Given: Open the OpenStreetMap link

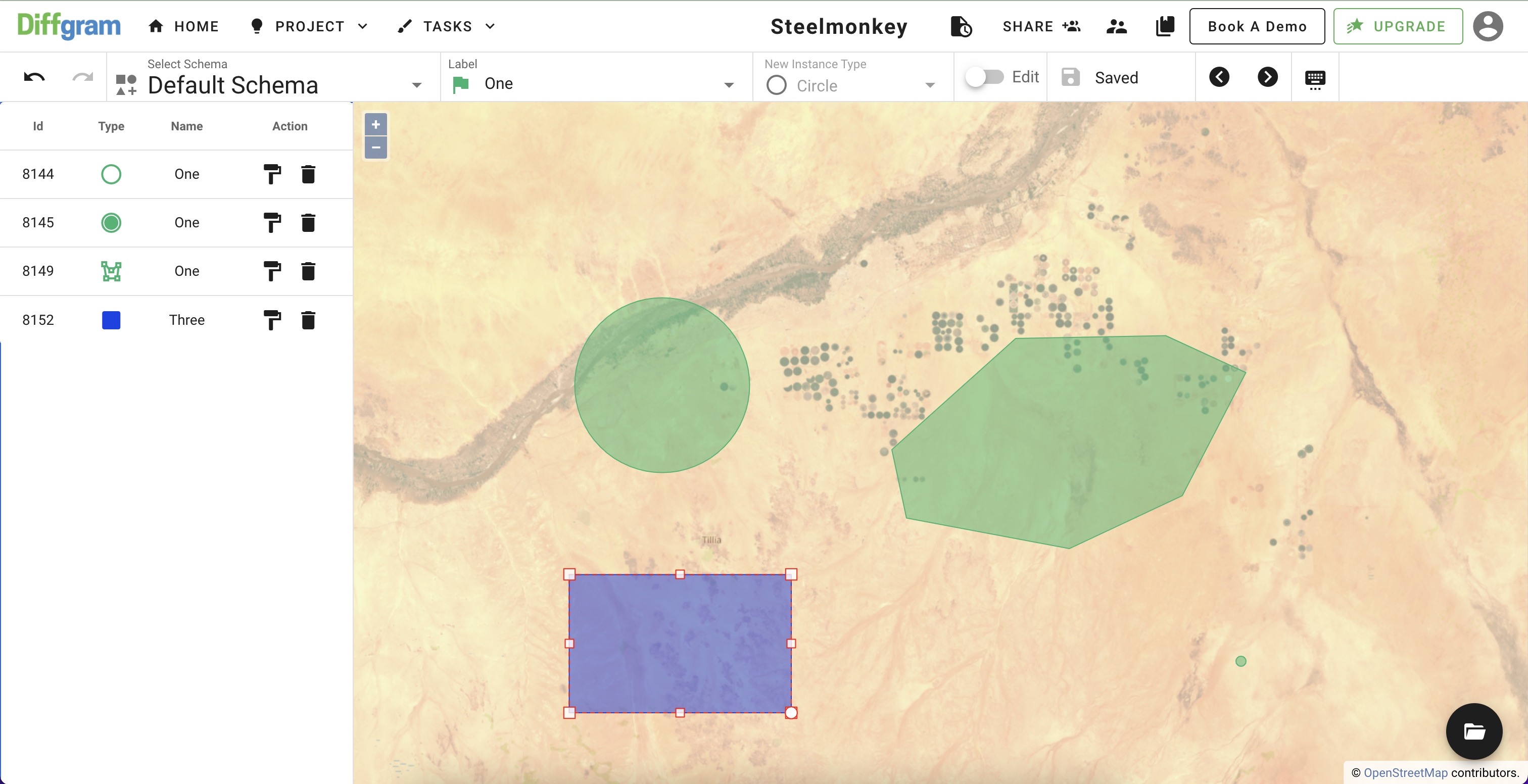Looking at the screenshot, I should click(x=1405, y=773).
